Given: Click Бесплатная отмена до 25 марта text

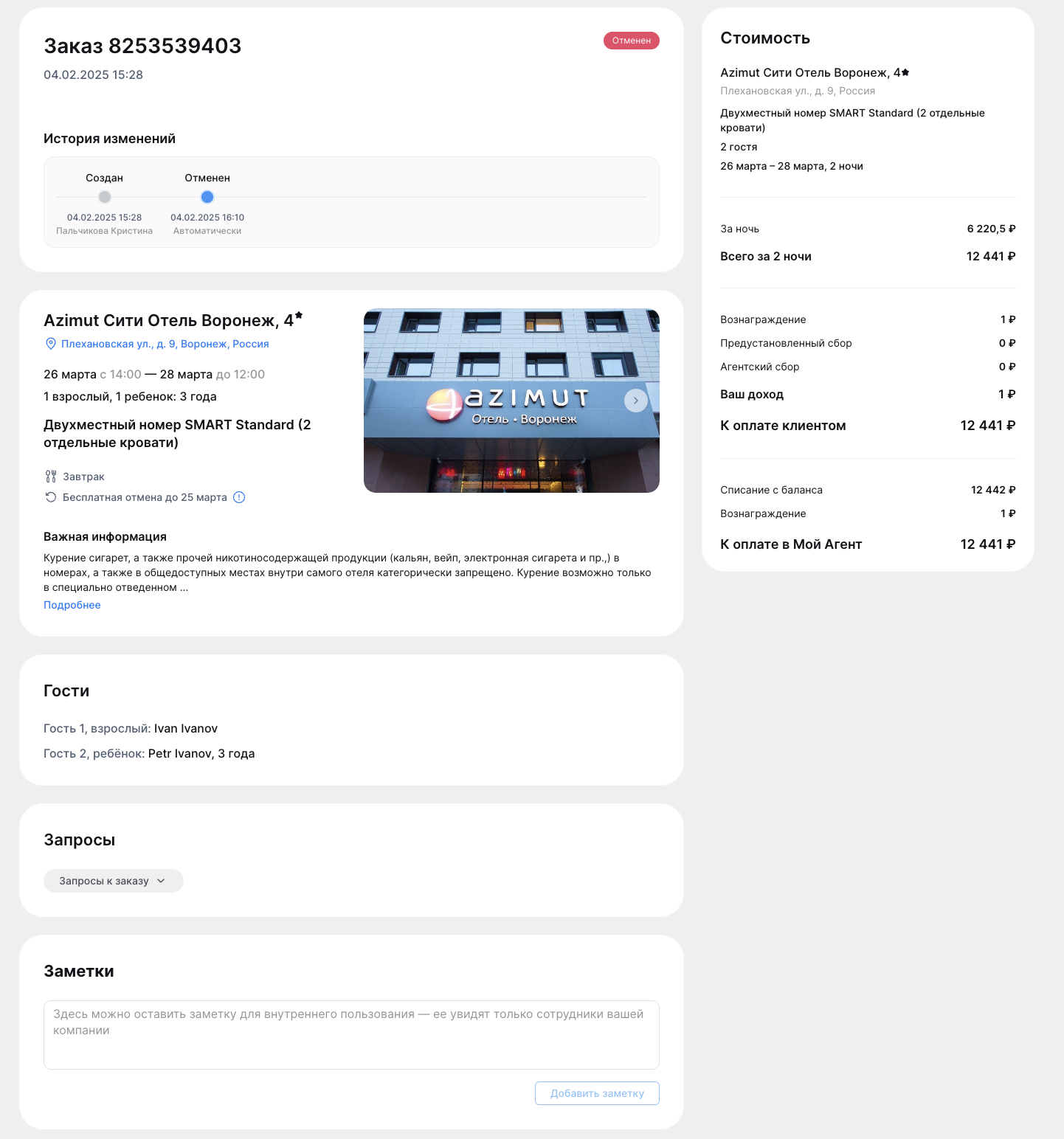Looking at the screenshot, I should tap(145, 497).
